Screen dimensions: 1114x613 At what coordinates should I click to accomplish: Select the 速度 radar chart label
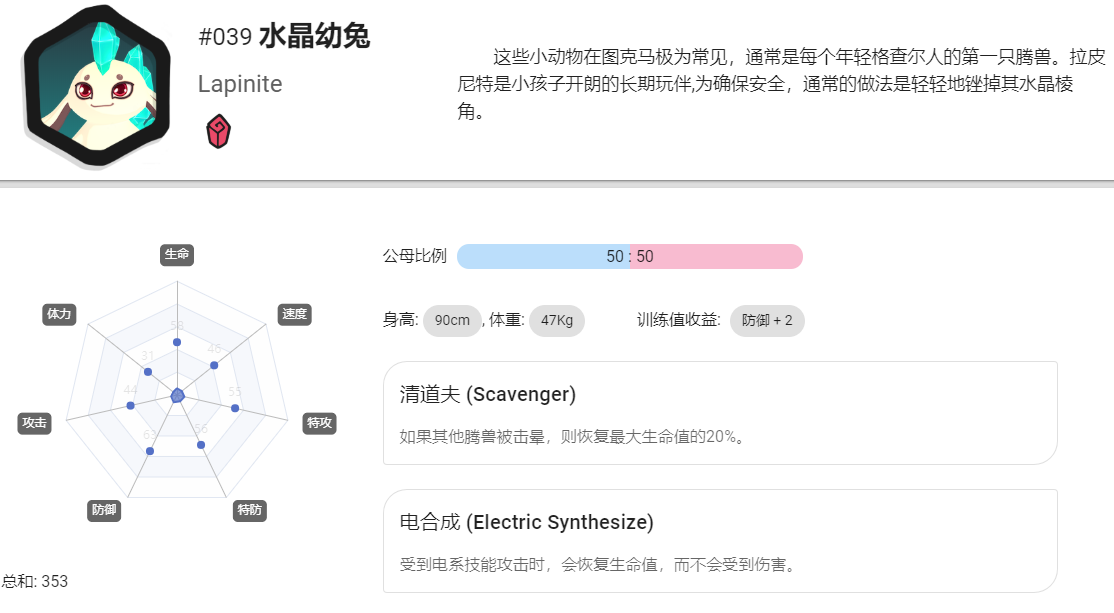coord(294,314)
